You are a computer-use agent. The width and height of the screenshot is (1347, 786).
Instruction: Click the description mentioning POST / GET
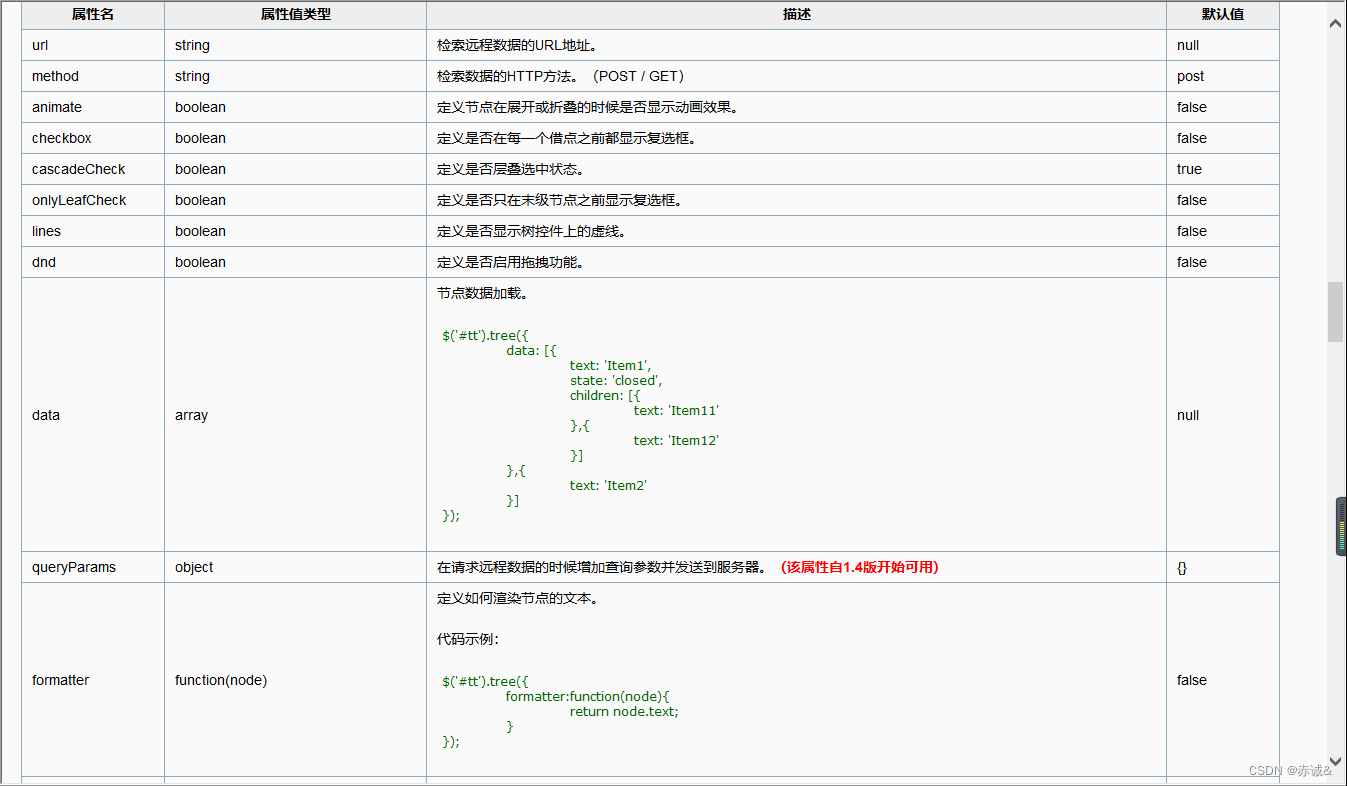tap(561, 76)
